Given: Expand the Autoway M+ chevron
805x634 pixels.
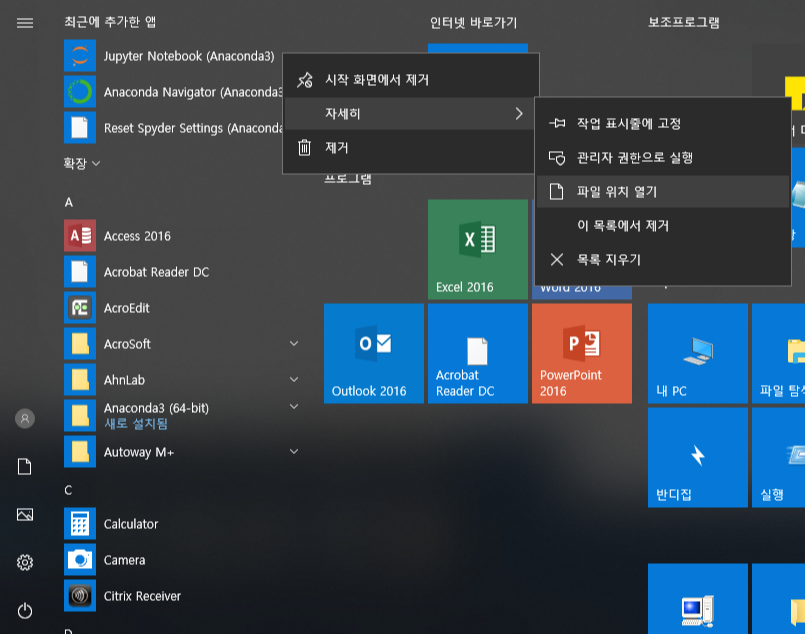Looking at the screenshot, I should pos(294,451).
